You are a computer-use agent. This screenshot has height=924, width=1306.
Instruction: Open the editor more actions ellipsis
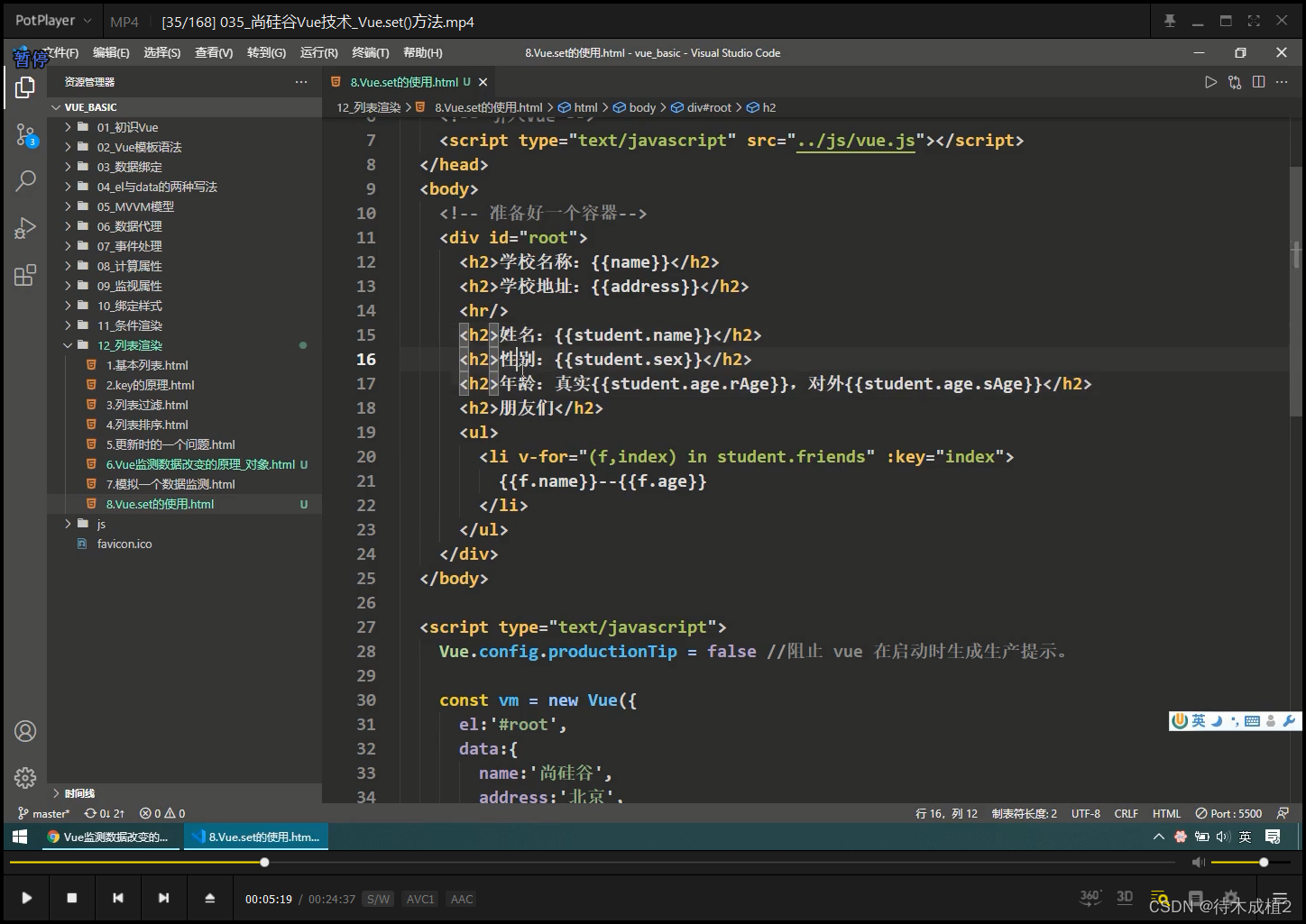(x=1282, y=82)
